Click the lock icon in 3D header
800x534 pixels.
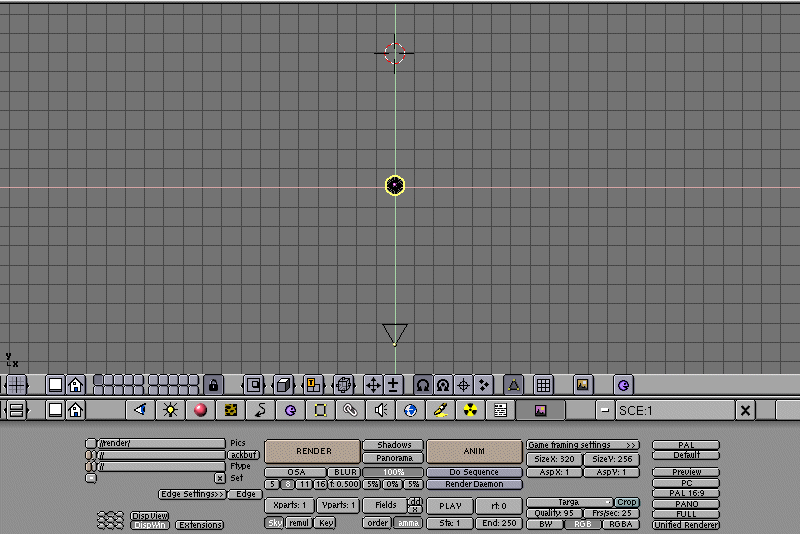(213, 384)
